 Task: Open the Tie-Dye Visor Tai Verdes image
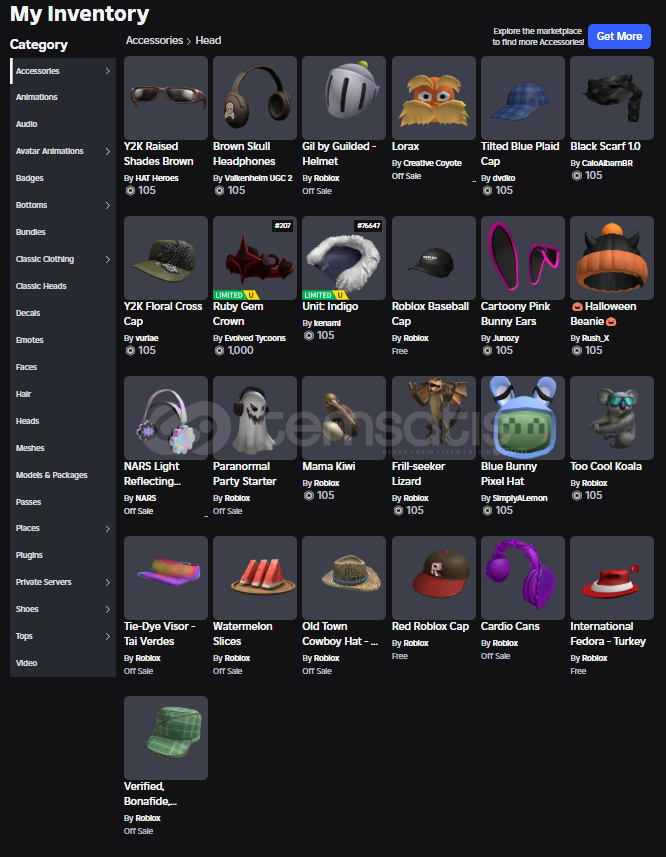166,578
